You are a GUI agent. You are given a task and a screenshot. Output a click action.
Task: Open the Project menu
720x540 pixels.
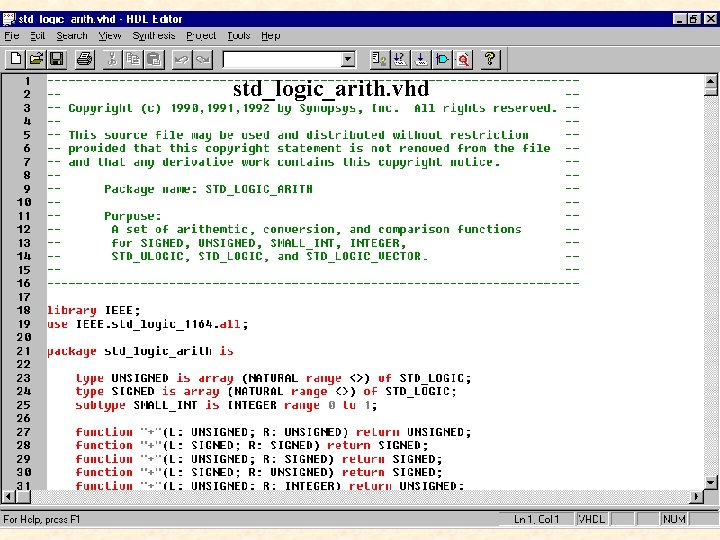tap(201, 36)
